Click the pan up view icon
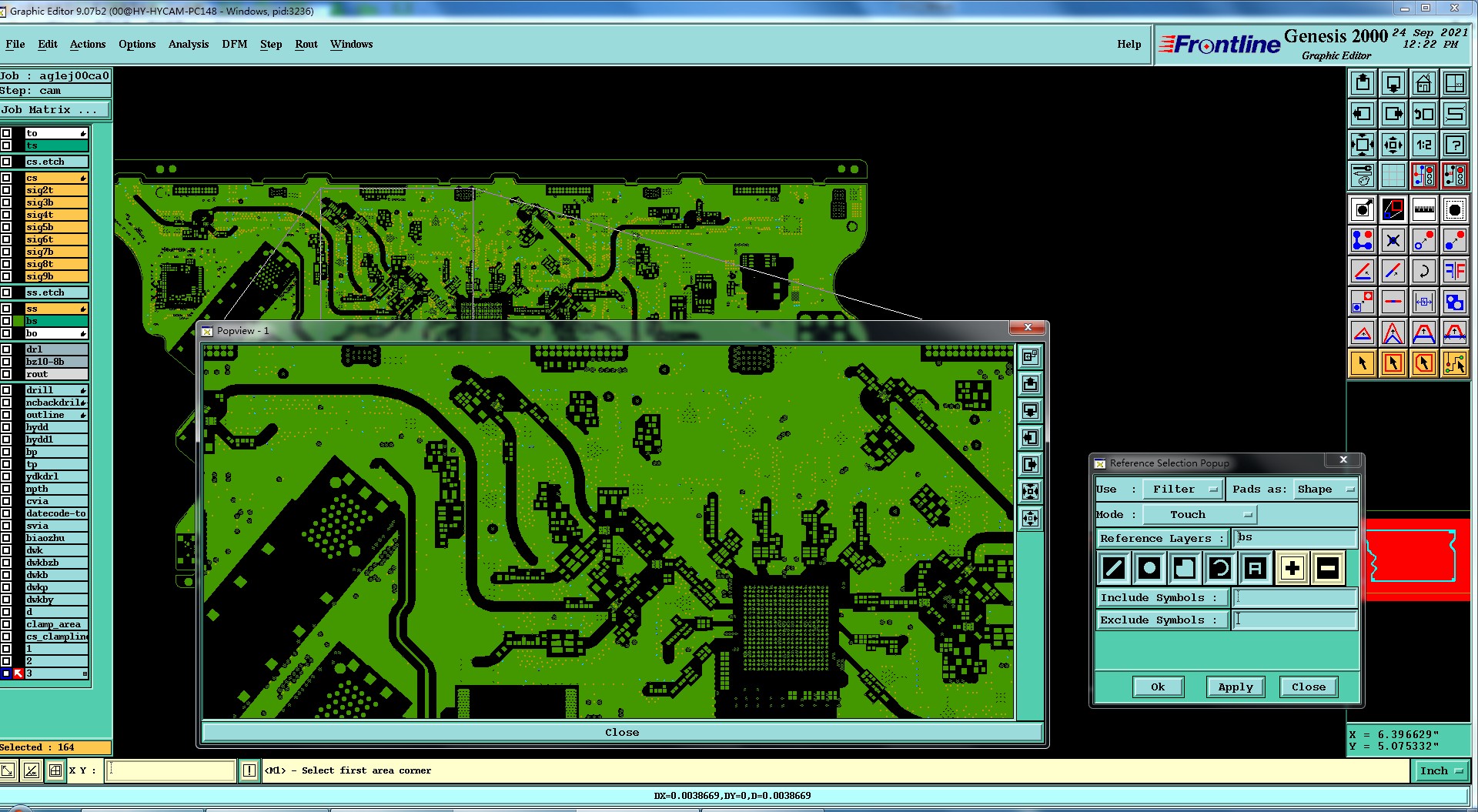Viewport: 1478px width, 812px height. click(x=1363, y=83)
